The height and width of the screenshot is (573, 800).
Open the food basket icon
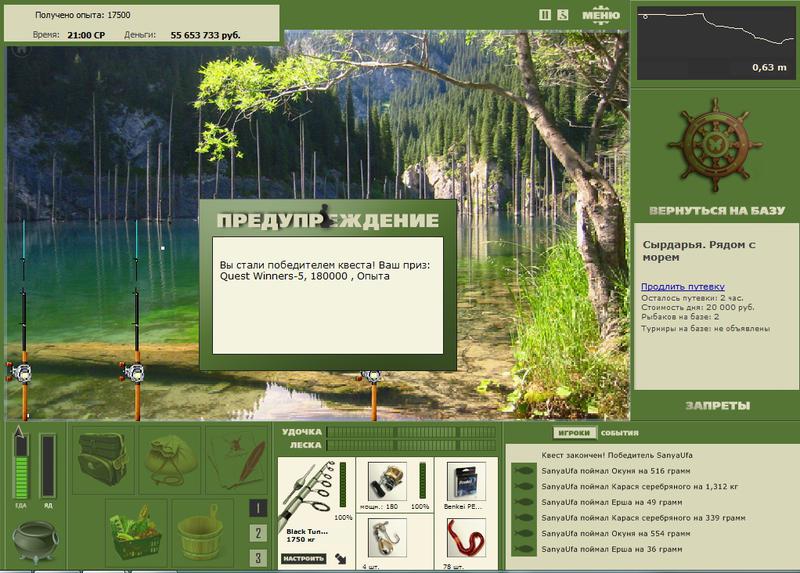pos(136,532)
